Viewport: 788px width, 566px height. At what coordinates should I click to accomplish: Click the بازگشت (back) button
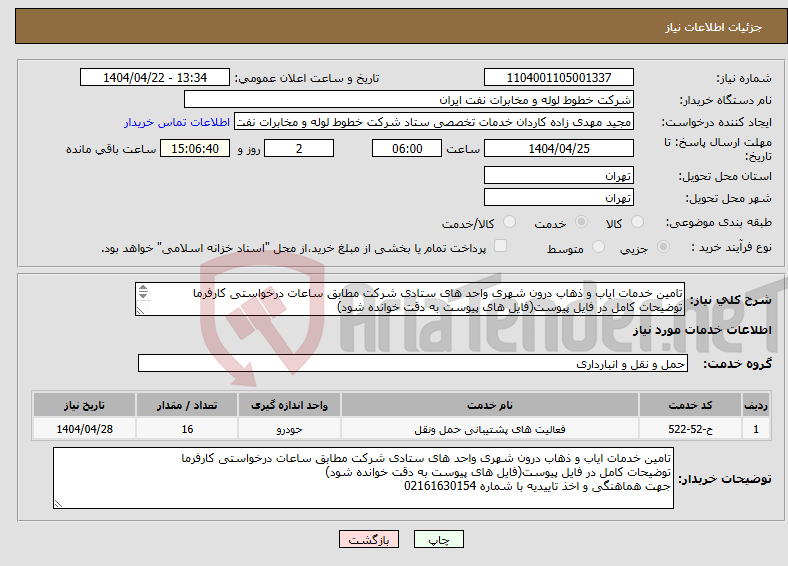click(369, 539)
